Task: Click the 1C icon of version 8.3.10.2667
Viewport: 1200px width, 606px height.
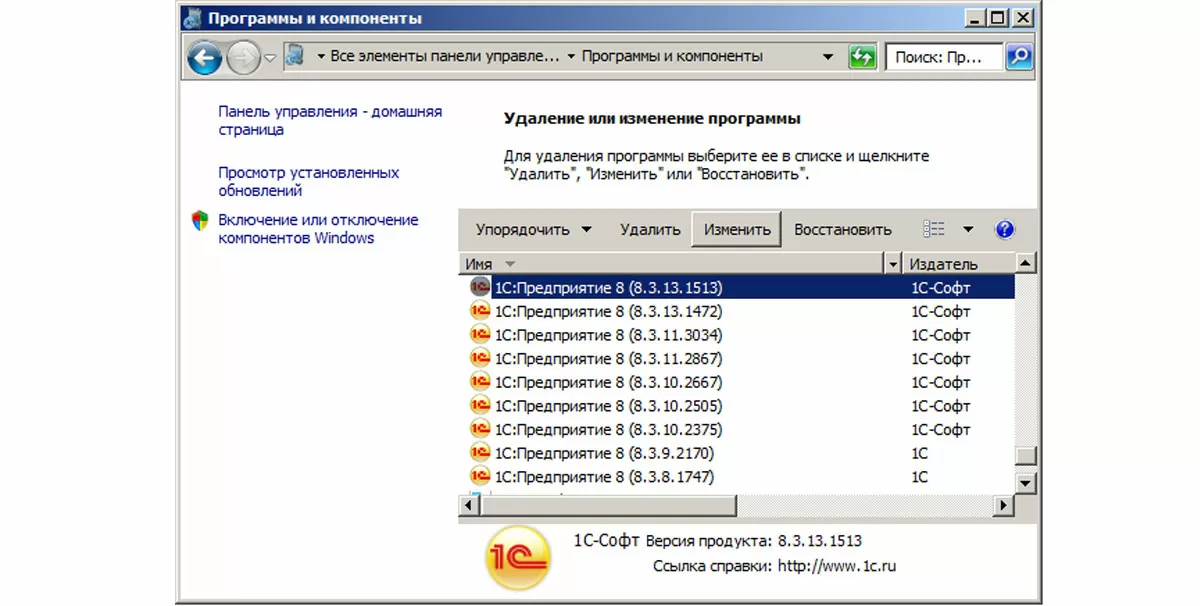Action: (480, 382)
